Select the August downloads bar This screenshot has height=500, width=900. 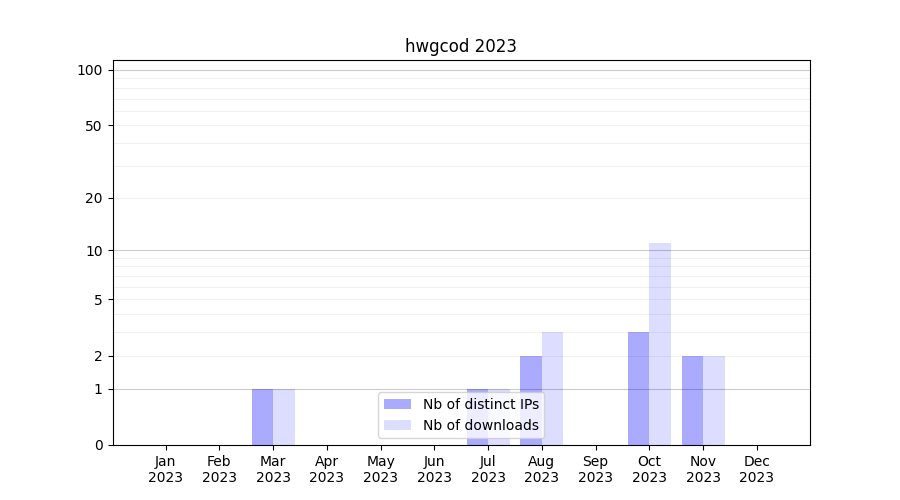(x=552, y=388)
